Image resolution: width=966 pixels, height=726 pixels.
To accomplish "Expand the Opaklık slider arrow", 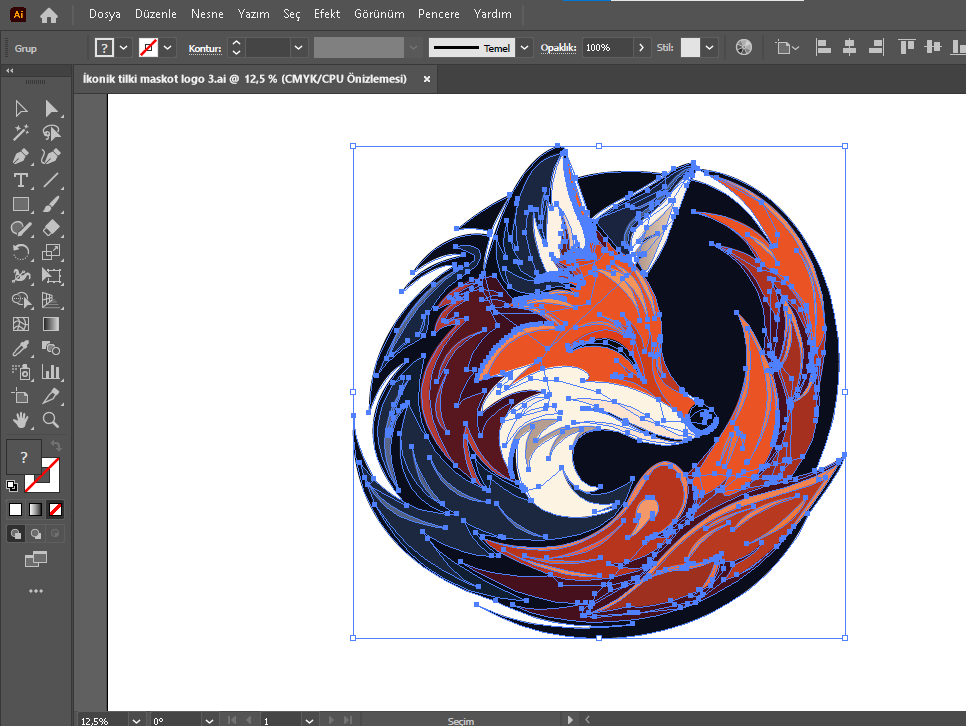I will pos(641,47).
